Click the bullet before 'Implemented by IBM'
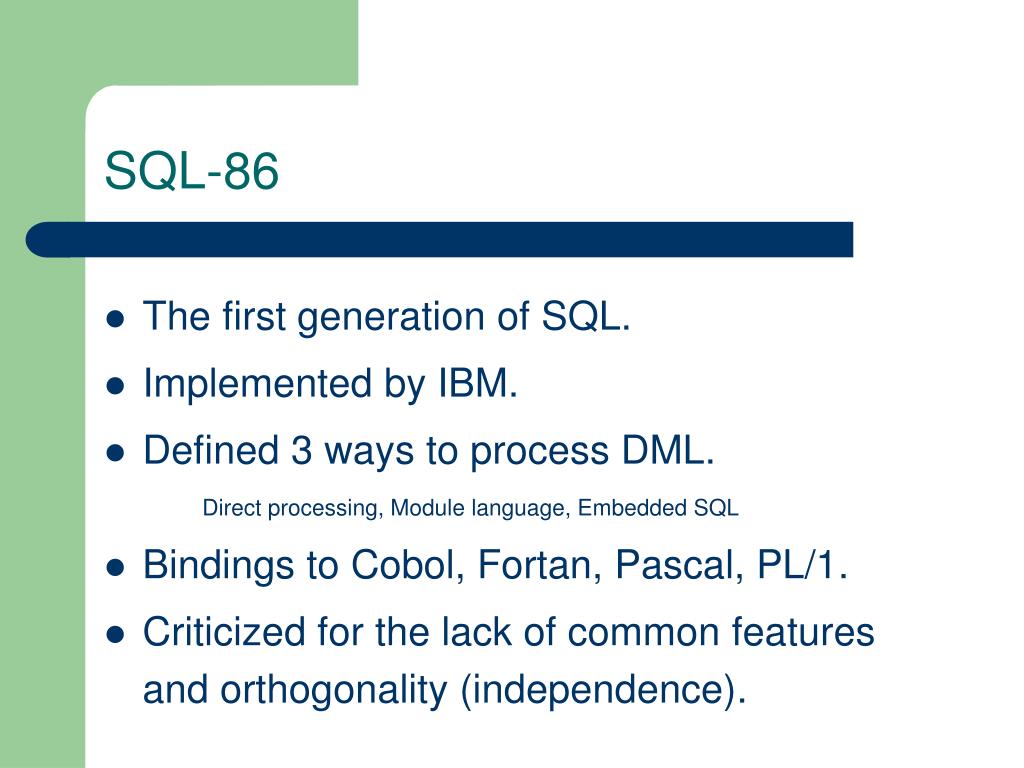 (x=115, y=385)
